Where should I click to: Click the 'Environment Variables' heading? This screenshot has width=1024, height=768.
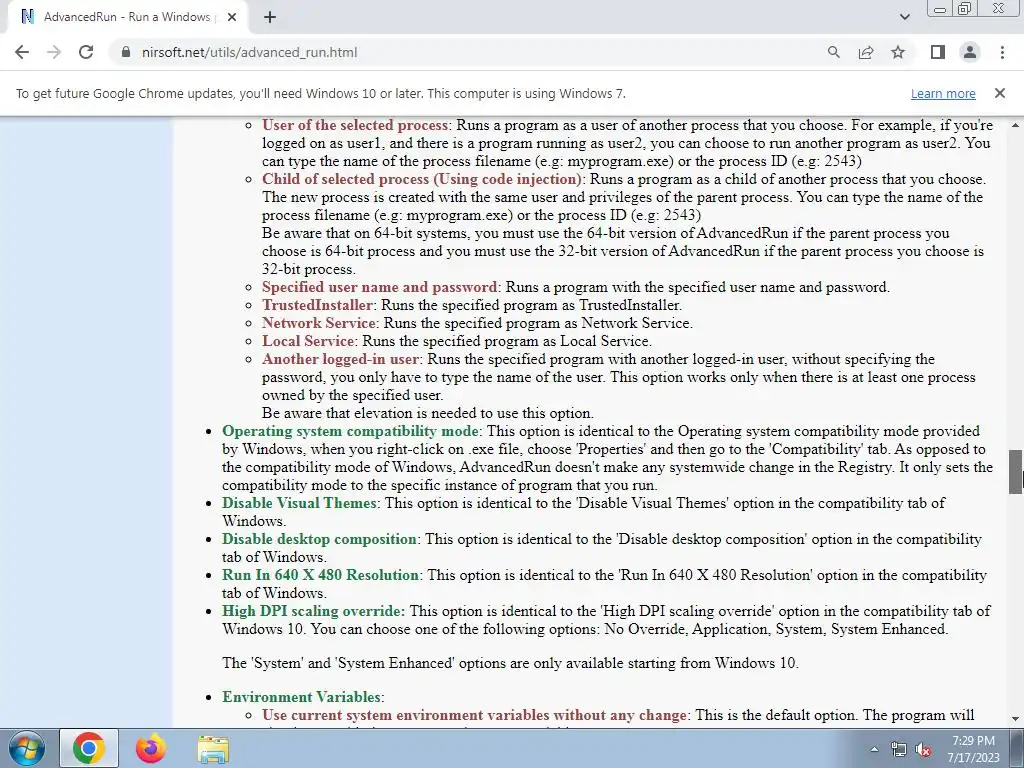301,697
